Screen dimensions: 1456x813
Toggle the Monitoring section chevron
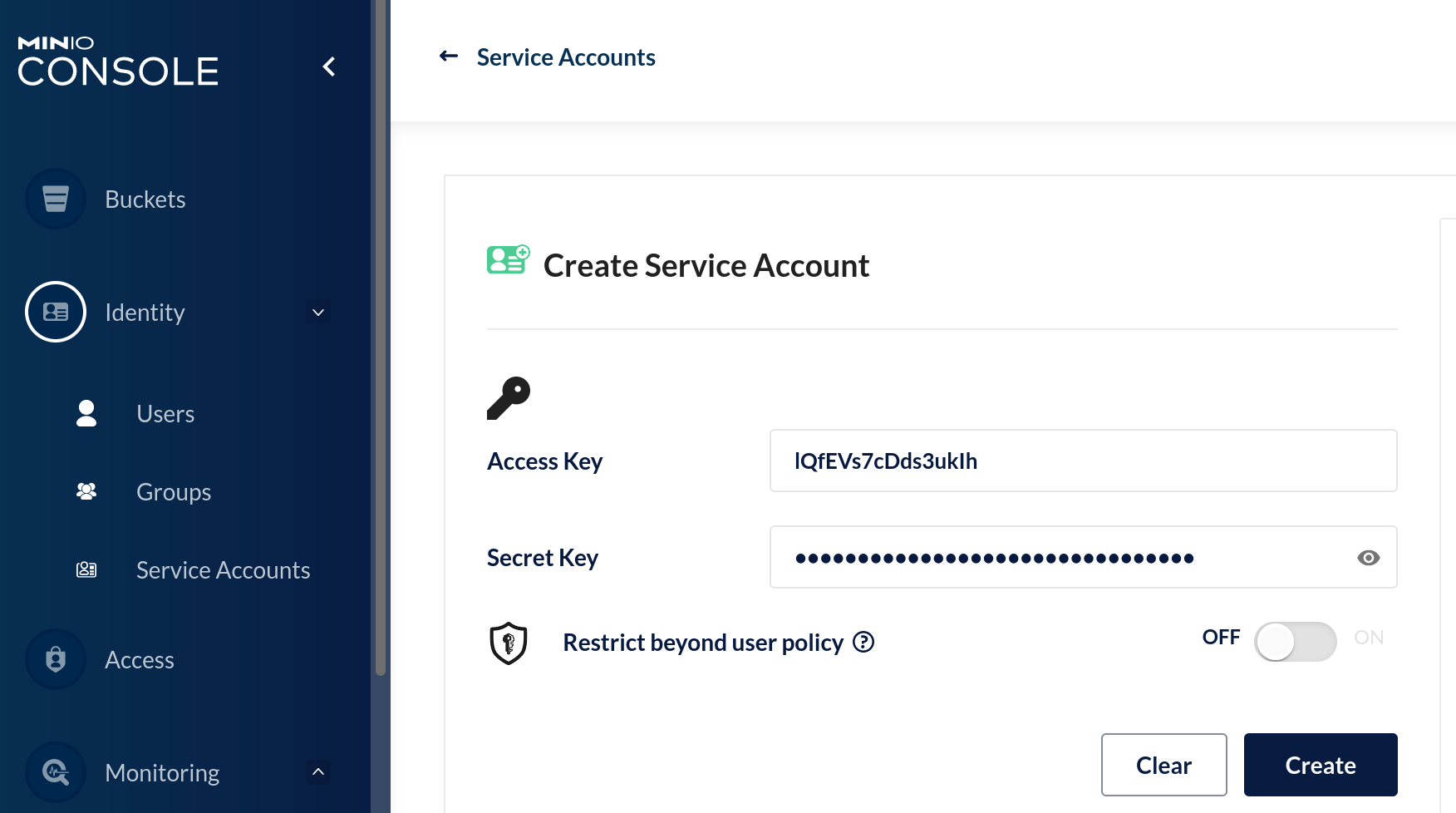pyautogui.click(x=318, y=772)
